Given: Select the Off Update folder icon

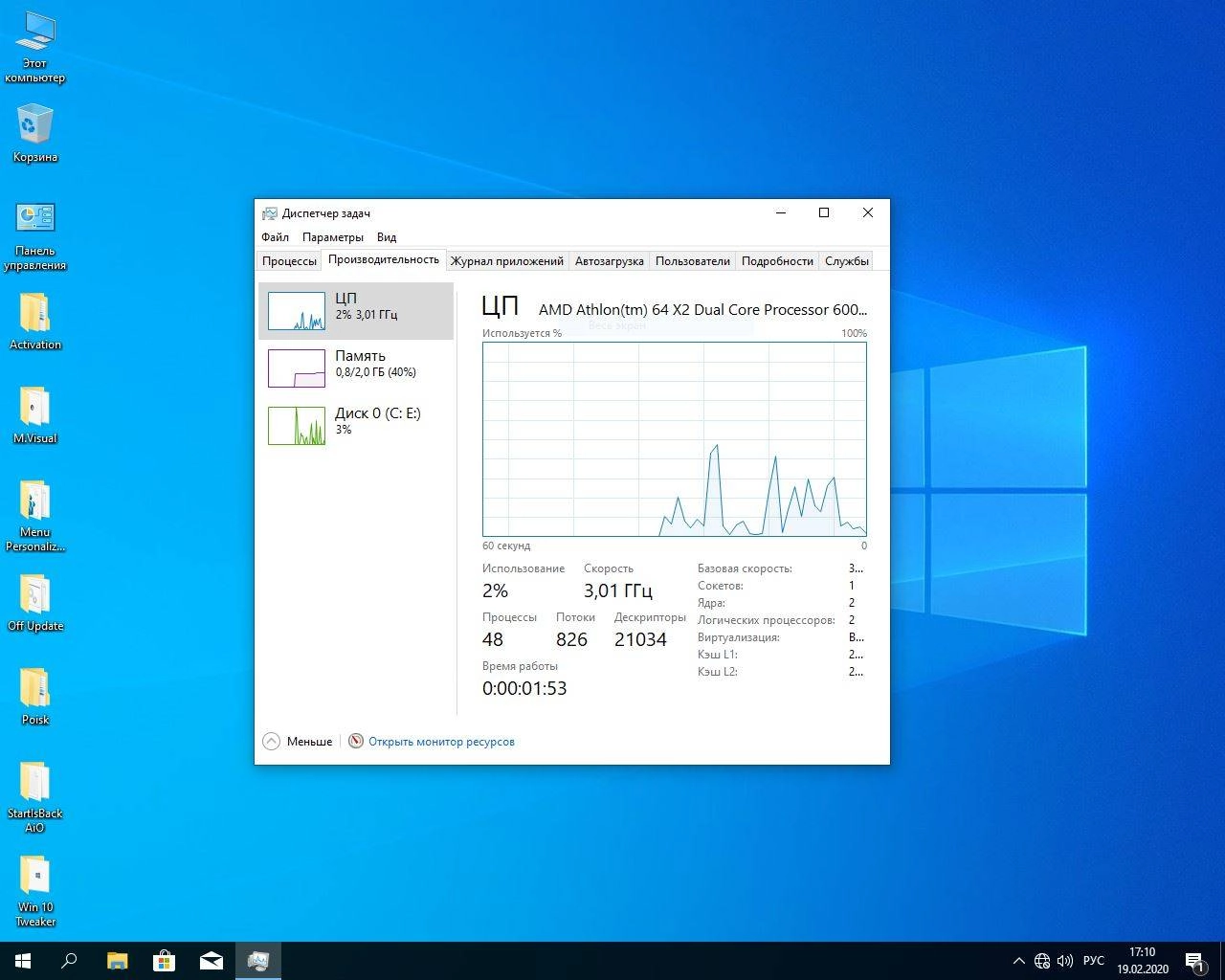Looking at the screenshot, I should click(x=34, y=603).
